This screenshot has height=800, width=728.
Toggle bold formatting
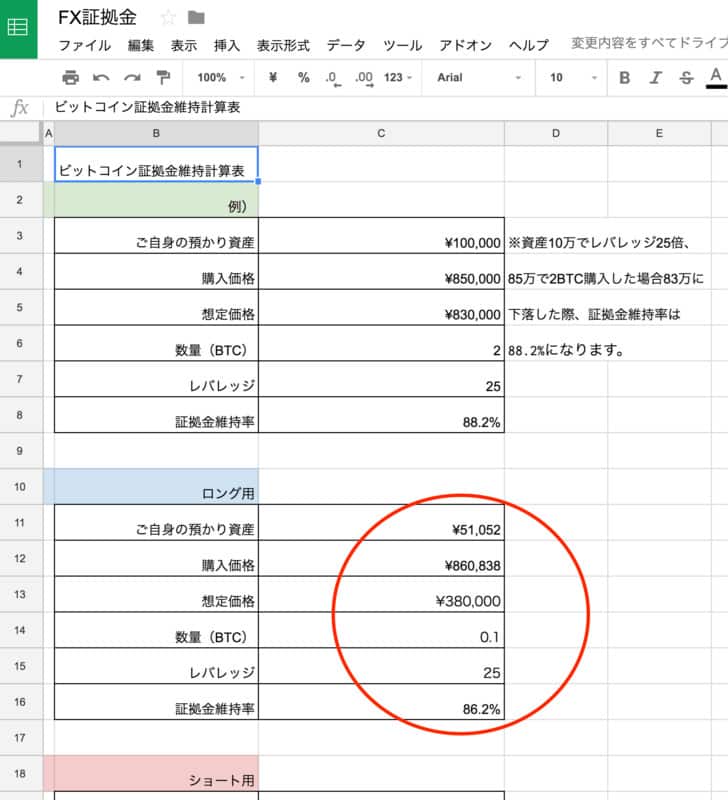pos(624,78)
